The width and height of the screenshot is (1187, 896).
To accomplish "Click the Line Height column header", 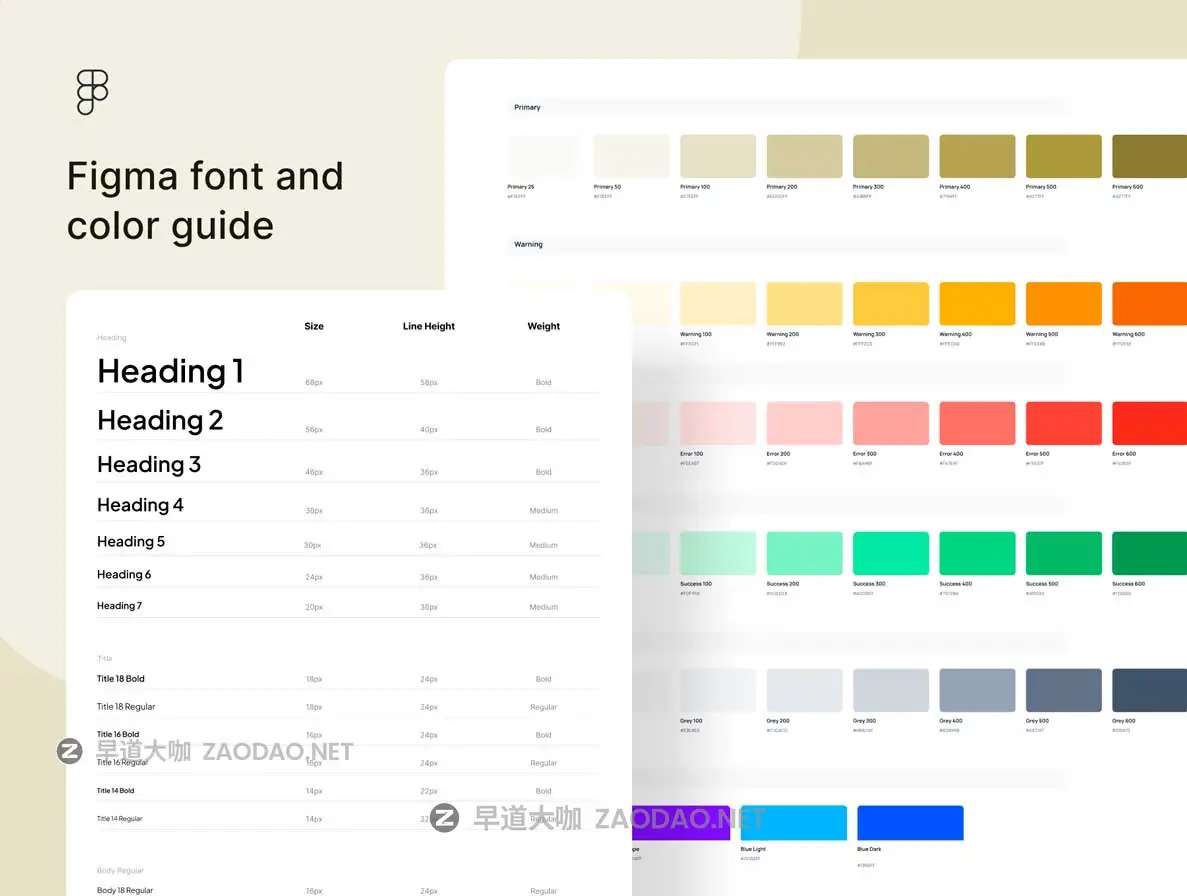I will tap(428, 326).
